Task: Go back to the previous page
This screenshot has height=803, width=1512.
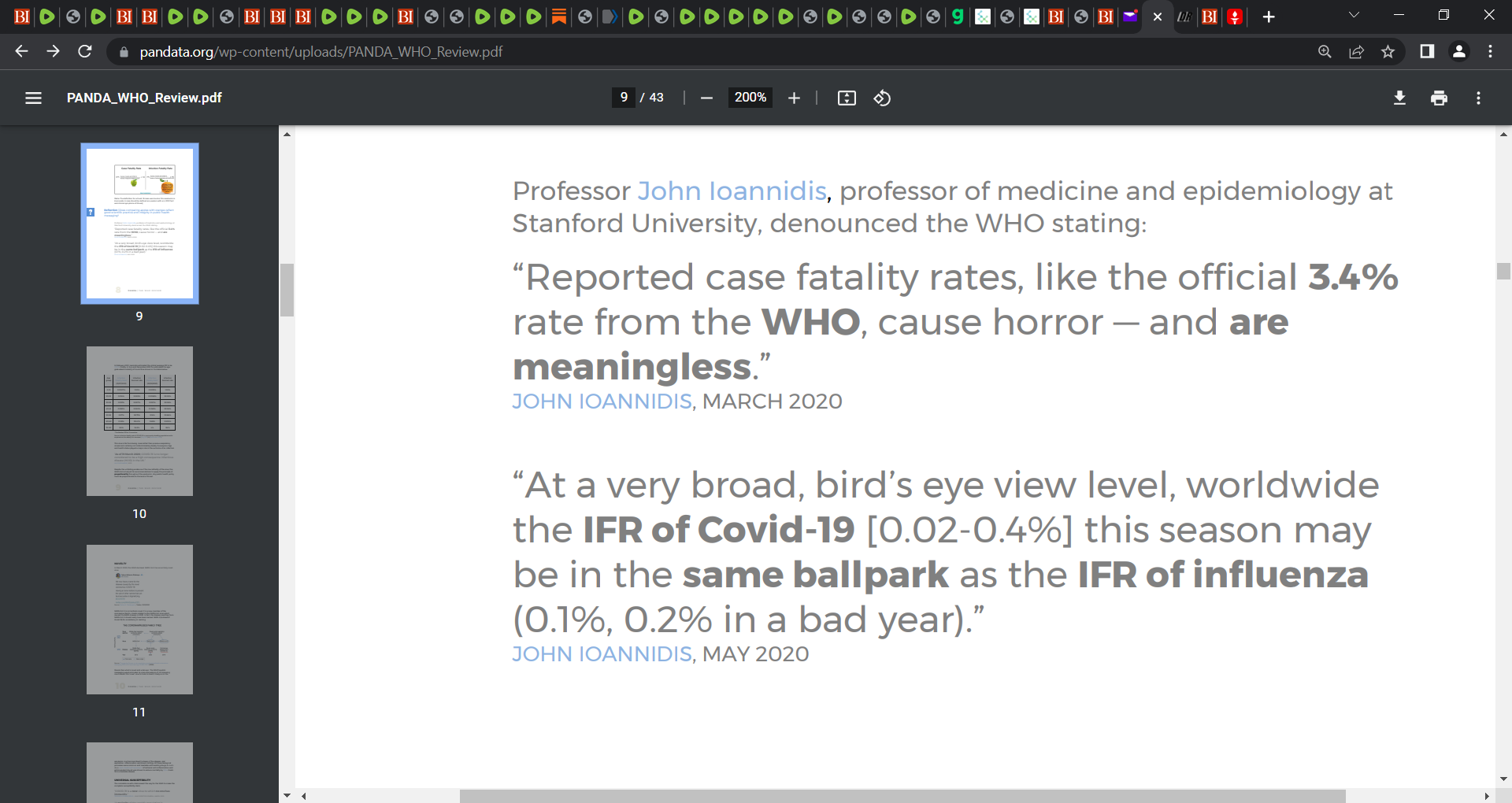Action: tap(21, 51)
